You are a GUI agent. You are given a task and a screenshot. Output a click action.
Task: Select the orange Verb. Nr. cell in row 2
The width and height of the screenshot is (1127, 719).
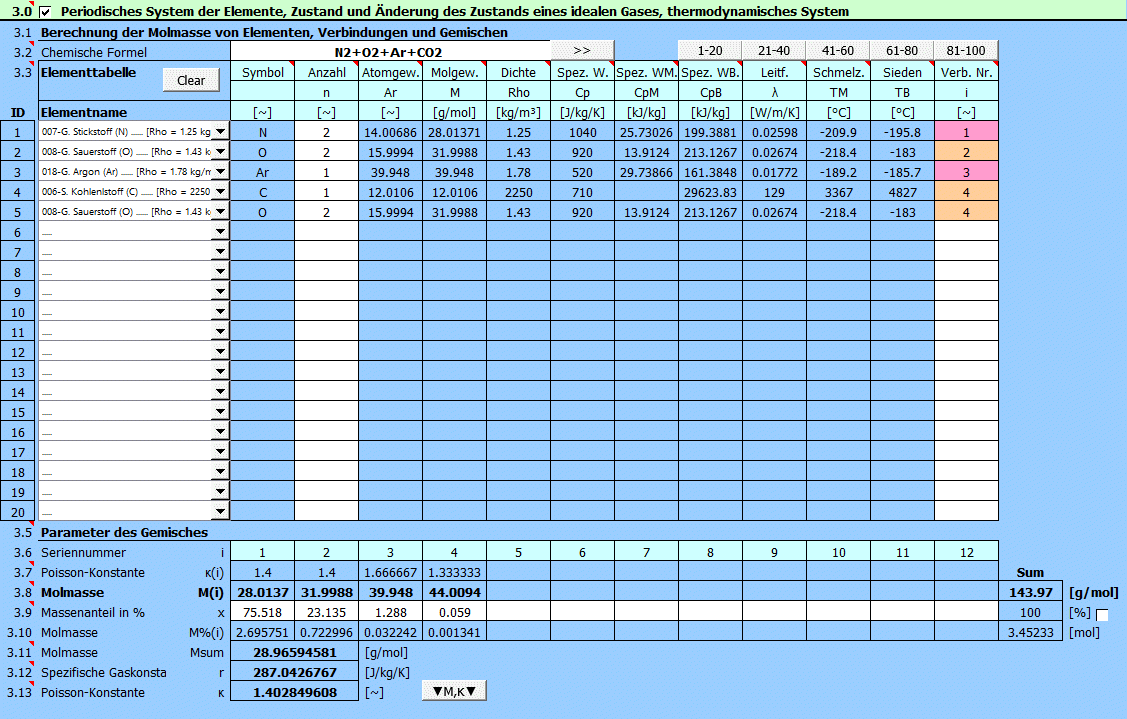pyautogui.click(x=966, y=151)
